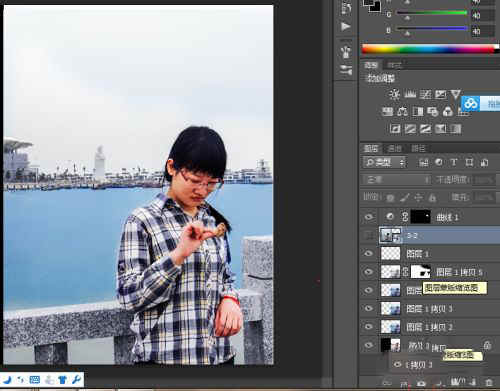The image size is (500, 391).
Task: Add a Photo Filter adjustment
Action: coord(433,111)
